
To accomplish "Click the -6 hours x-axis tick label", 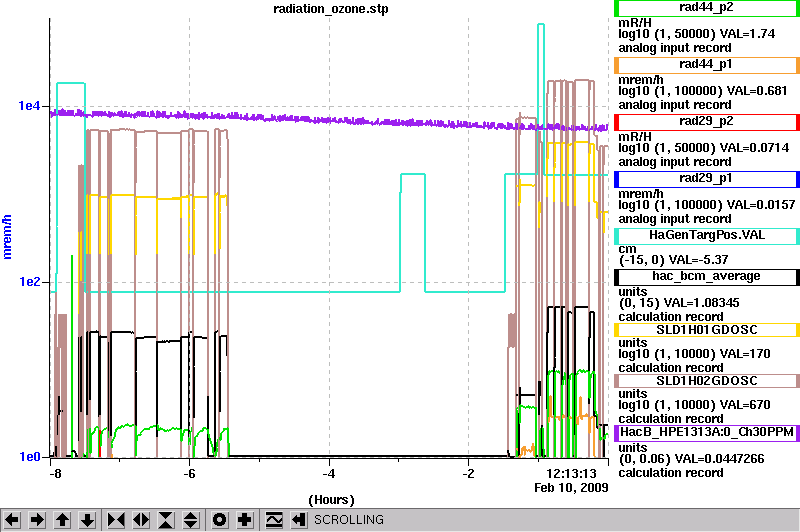I will point(189,474).
